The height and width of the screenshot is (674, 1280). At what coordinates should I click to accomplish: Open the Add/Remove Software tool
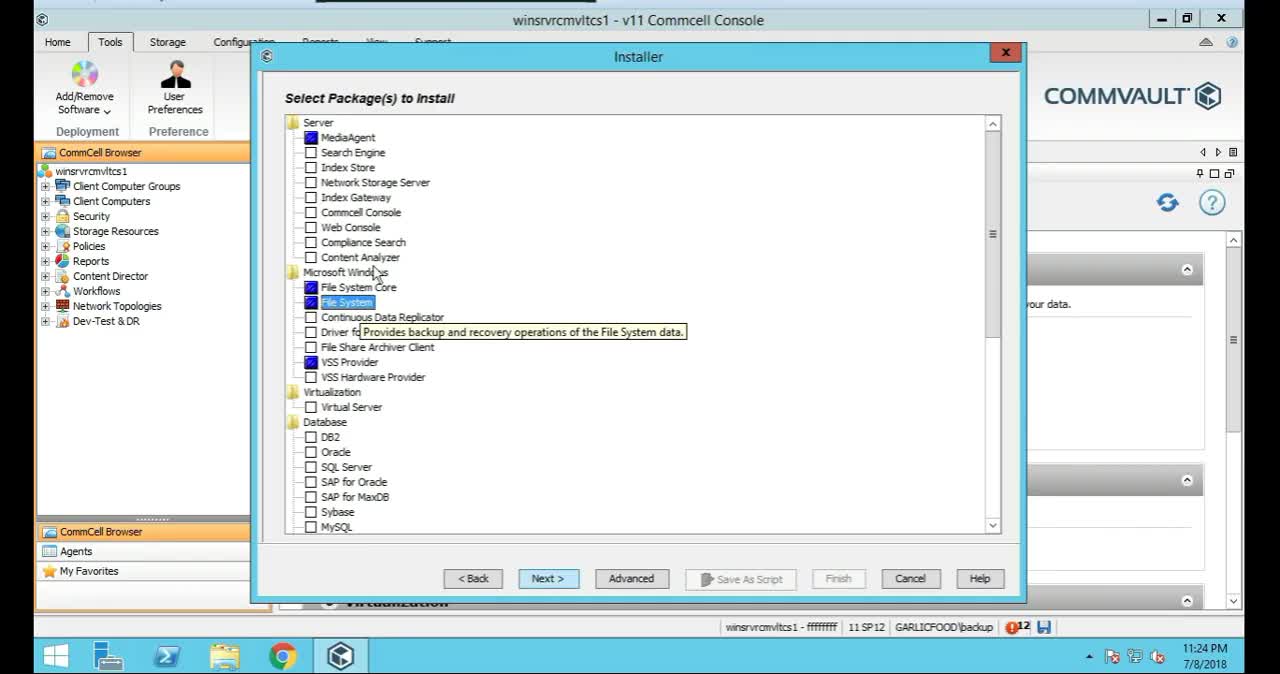click(x=84, y=88)
